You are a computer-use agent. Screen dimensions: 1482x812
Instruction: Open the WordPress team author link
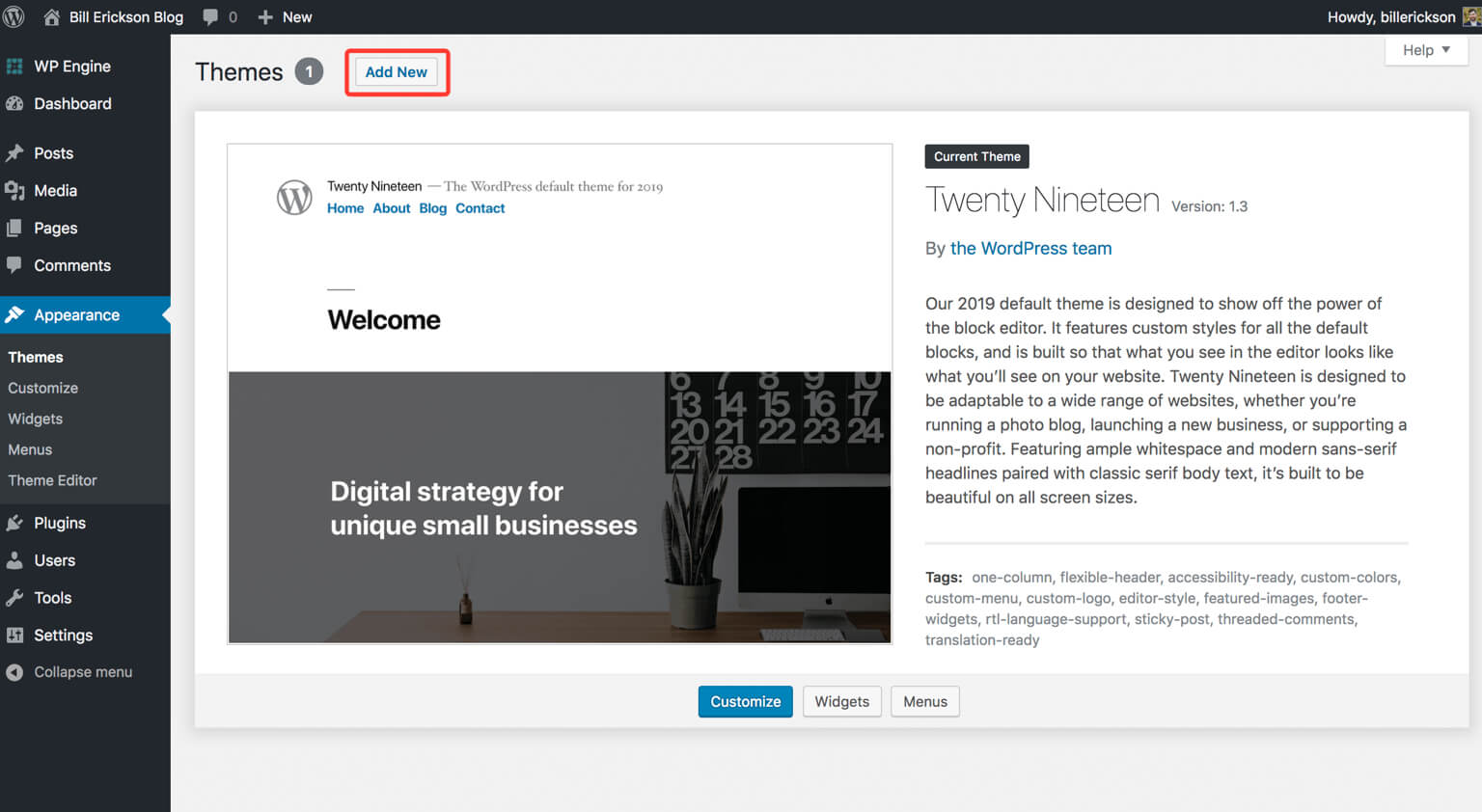1030,249
